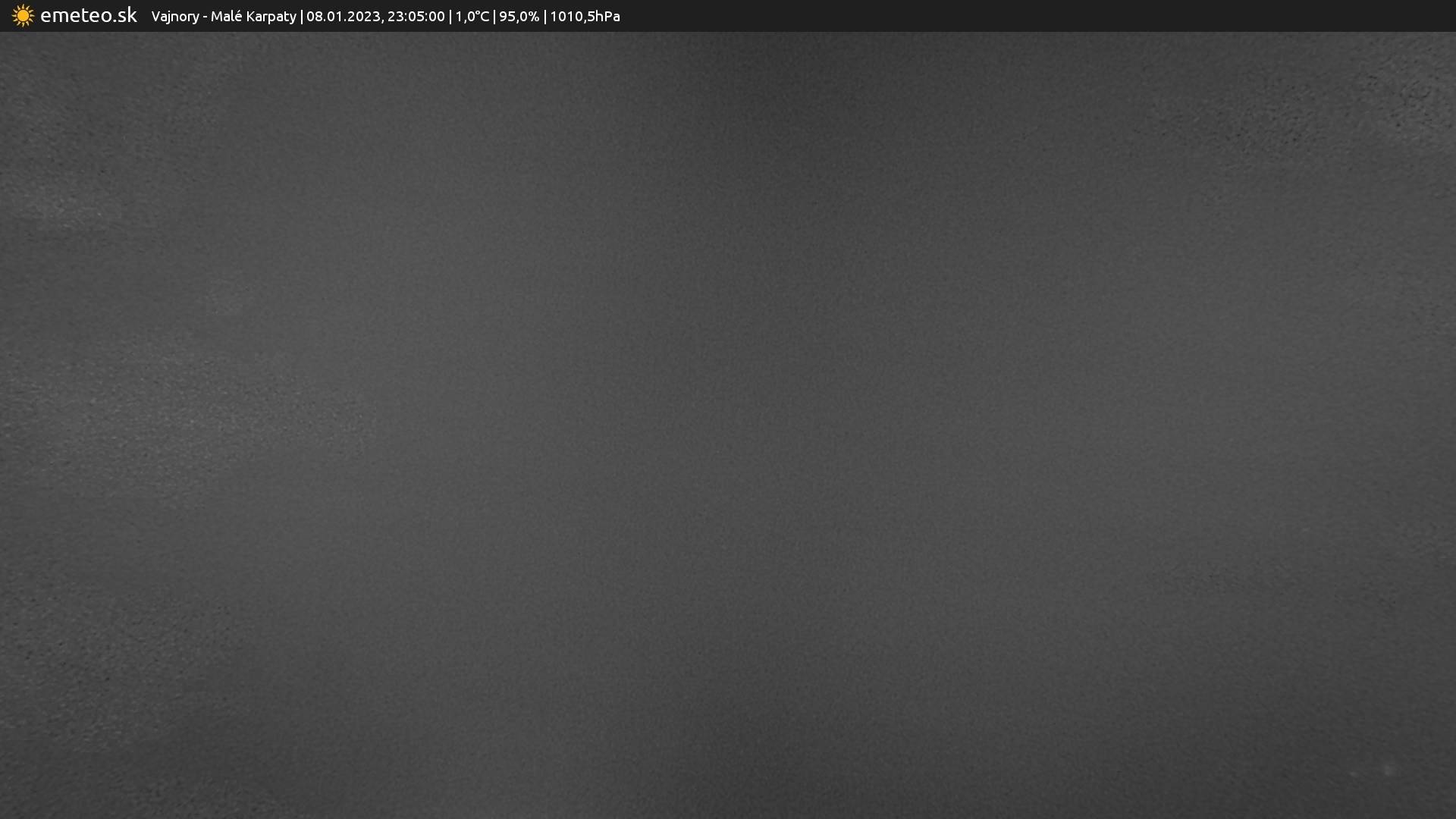Screen dimensions: 1456x819
Task: Click the 1,0°C temperature reading
Action: click(472, 17)
